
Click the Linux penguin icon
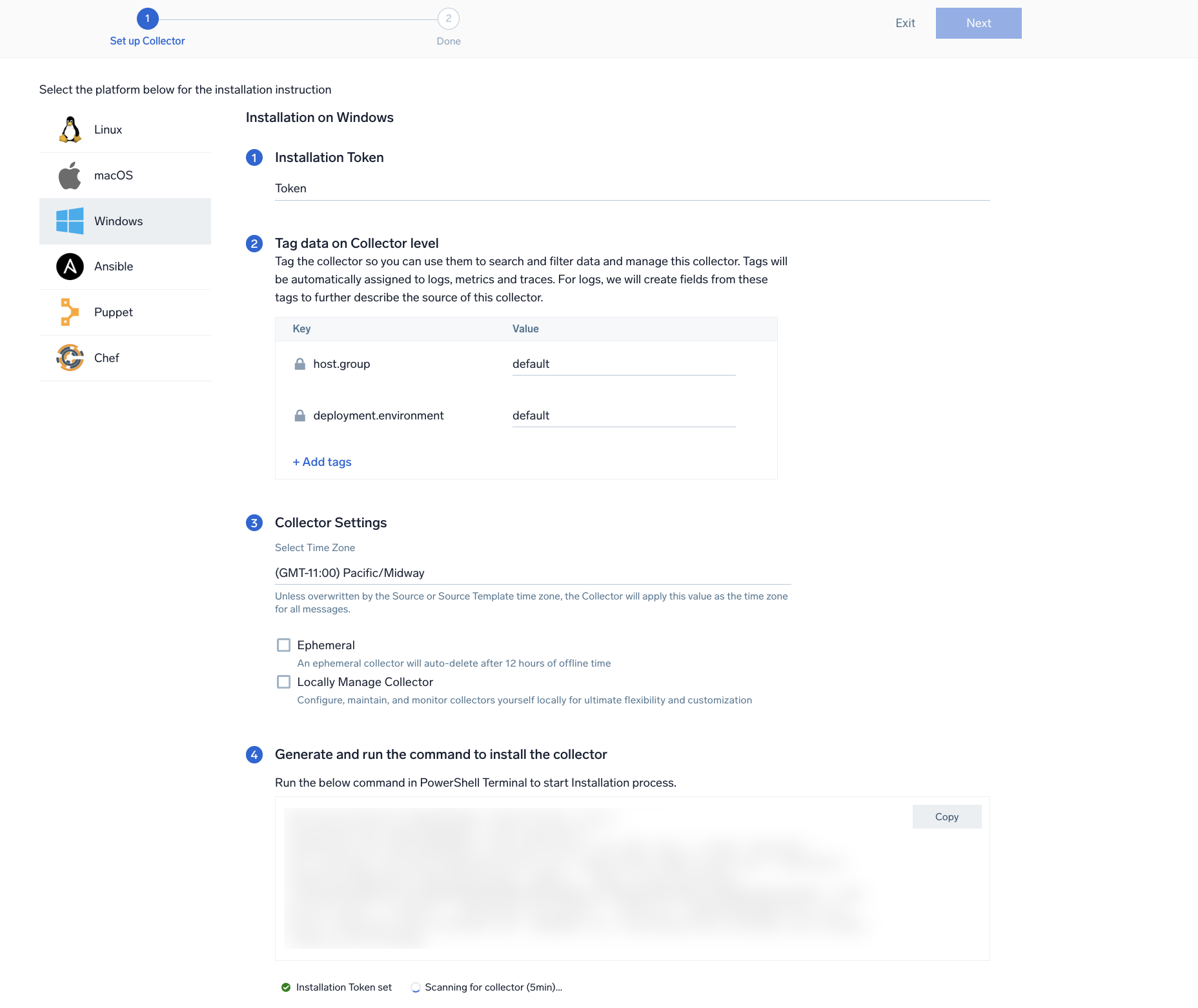coord(70,130)
